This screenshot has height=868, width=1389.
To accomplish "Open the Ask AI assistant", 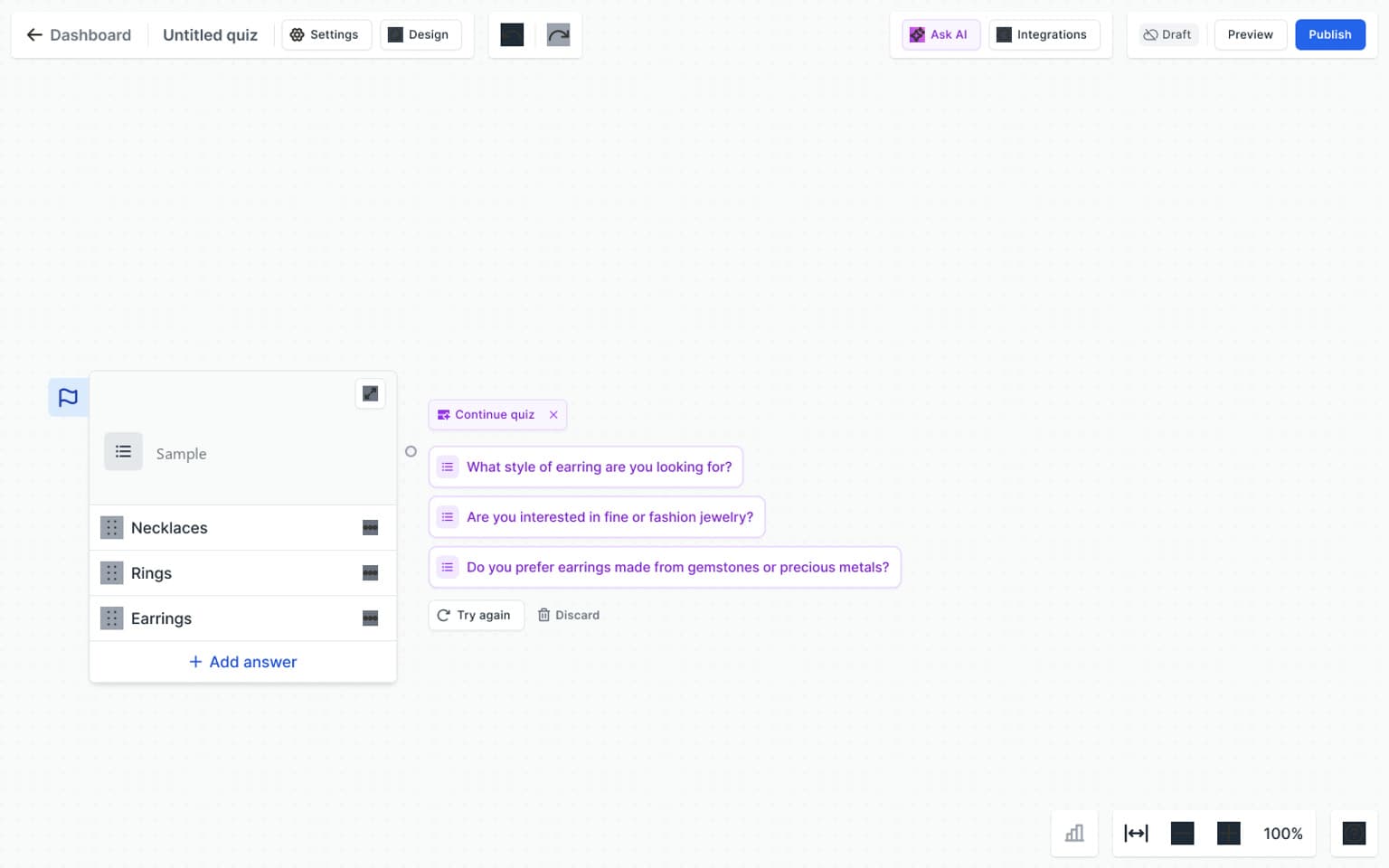I will [x=940, y=34].
